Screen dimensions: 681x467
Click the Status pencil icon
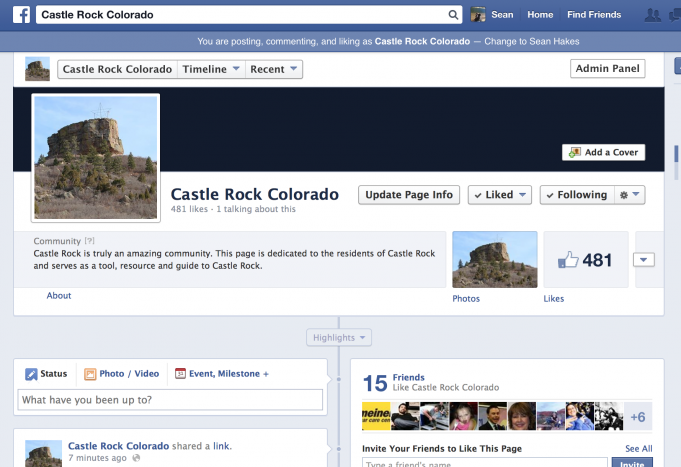(31, 374)
